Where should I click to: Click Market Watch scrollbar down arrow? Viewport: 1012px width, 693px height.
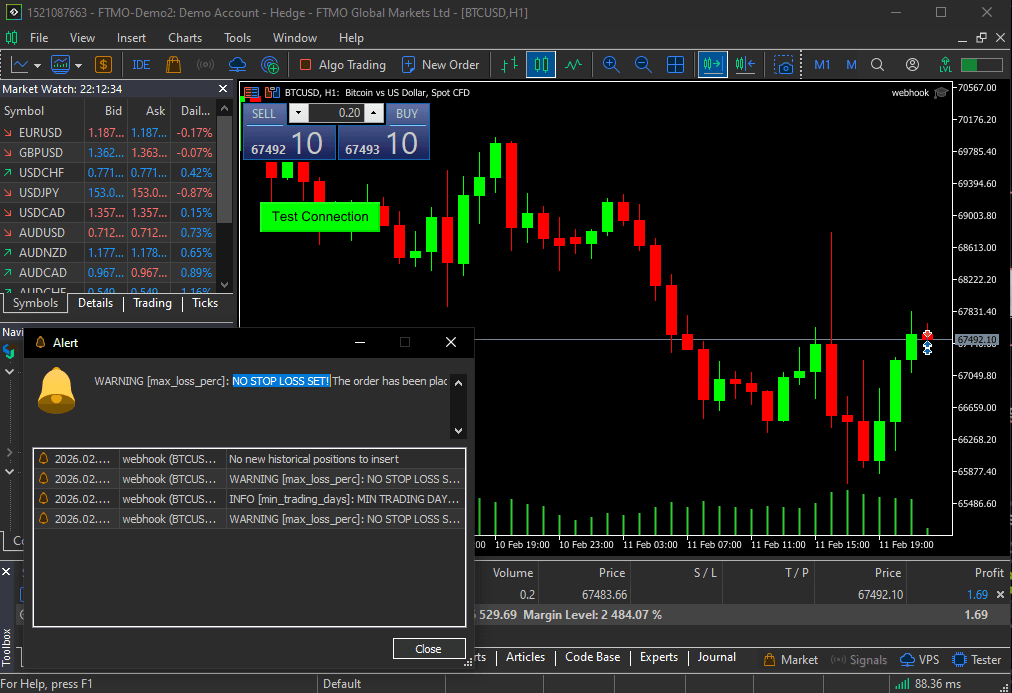coord(225,285)
